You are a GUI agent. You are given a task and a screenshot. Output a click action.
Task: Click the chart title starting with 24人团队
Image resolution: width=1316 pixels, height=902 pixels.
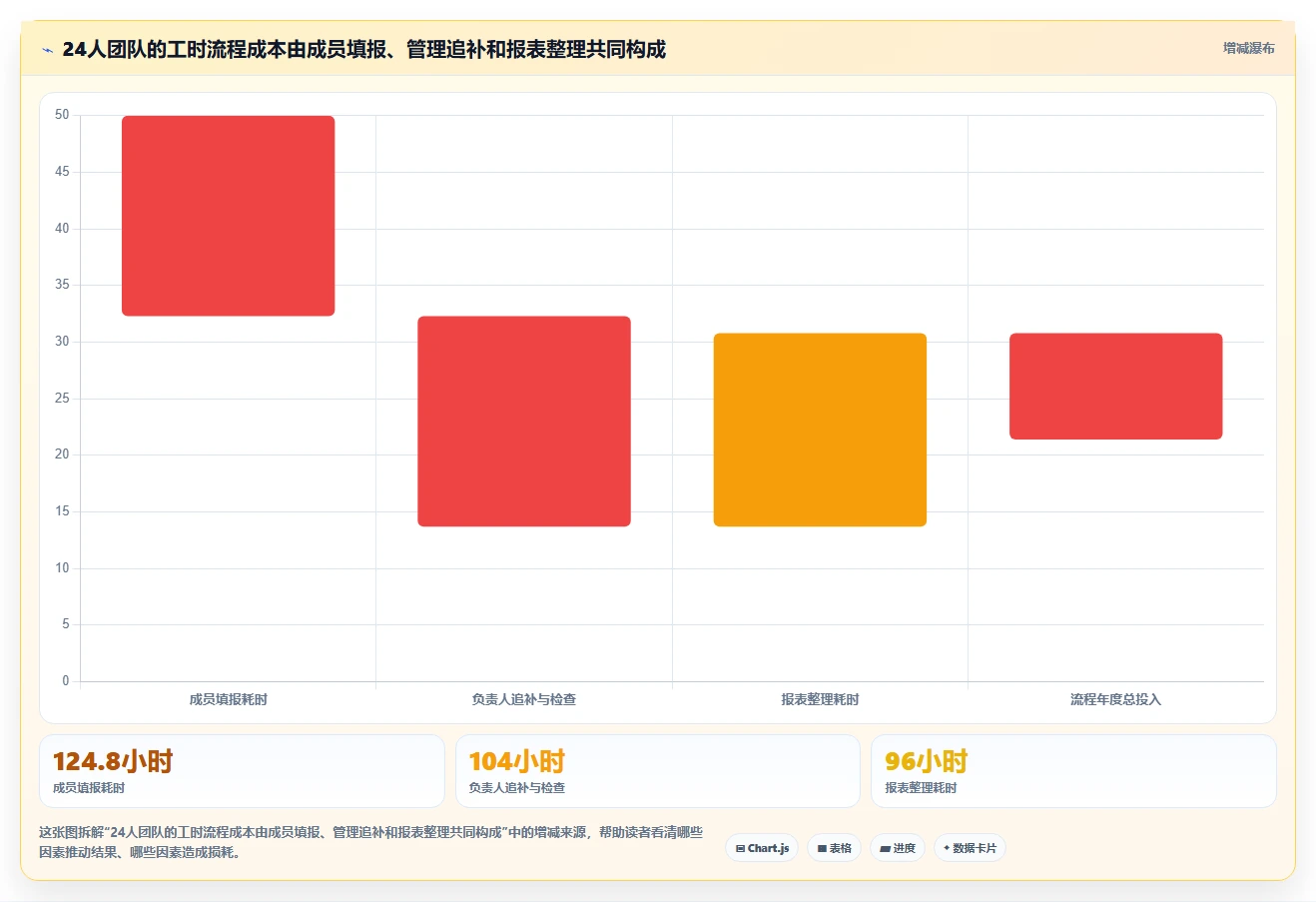(363, 49)
